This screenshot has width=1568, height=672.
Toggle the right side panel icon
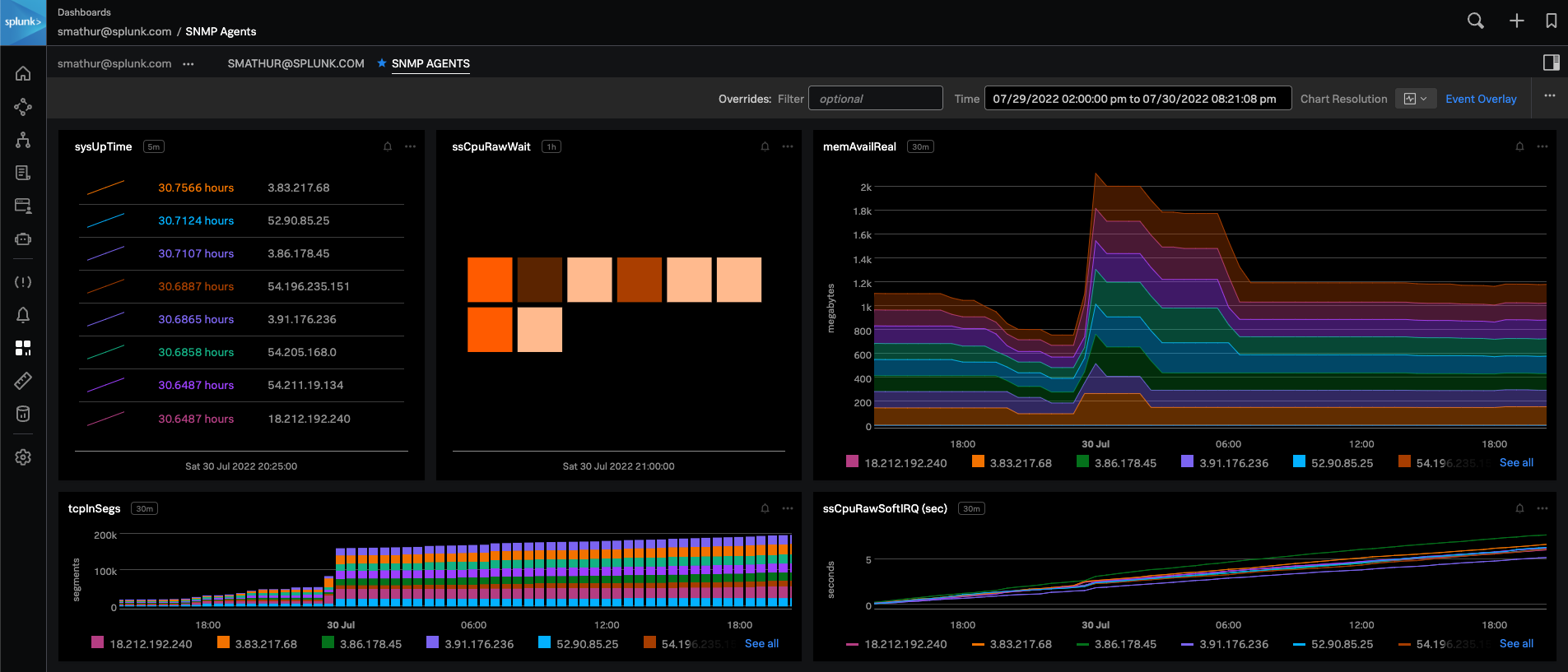(x=1551, y=63)
